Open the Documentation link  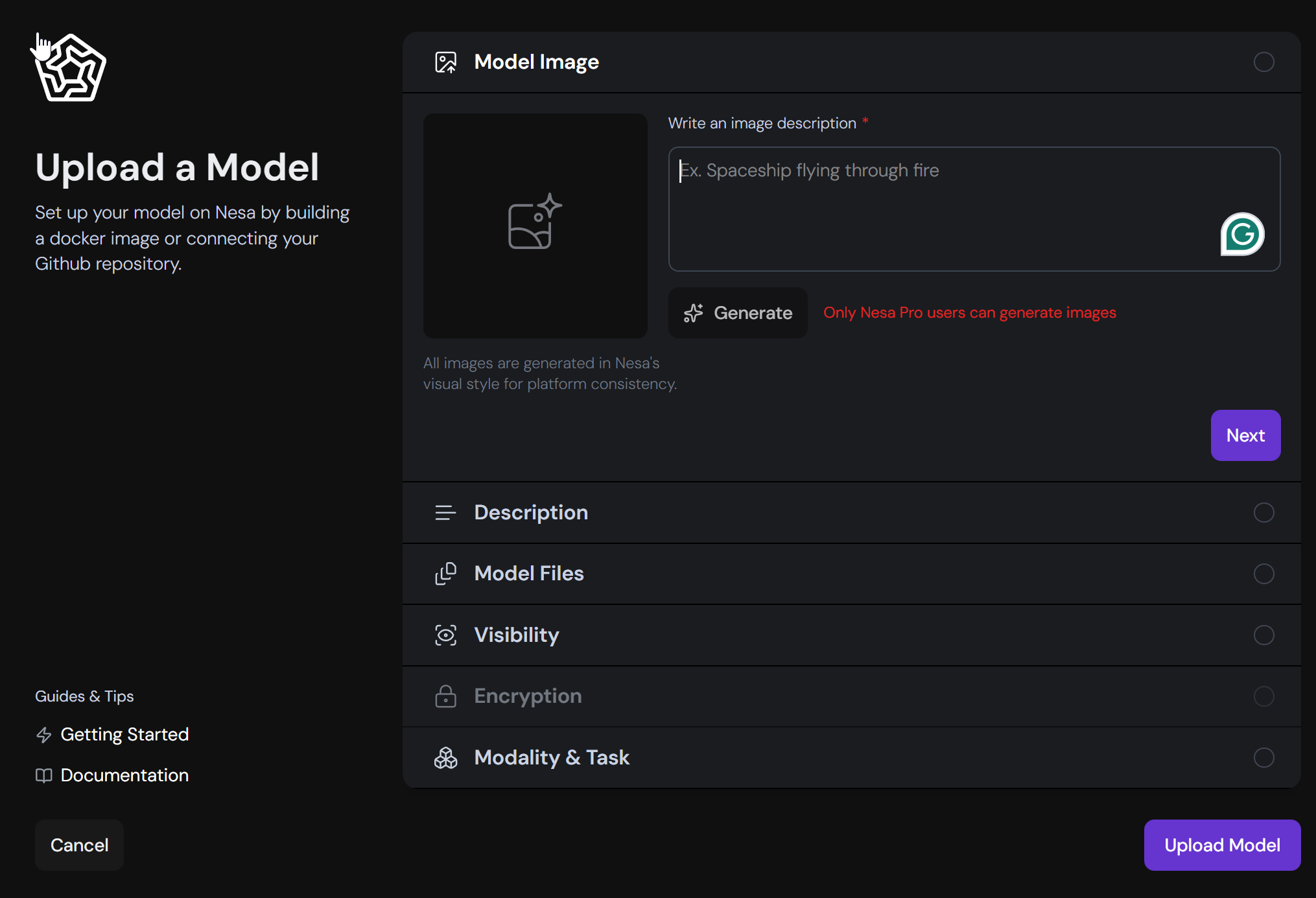pos(124,775)
